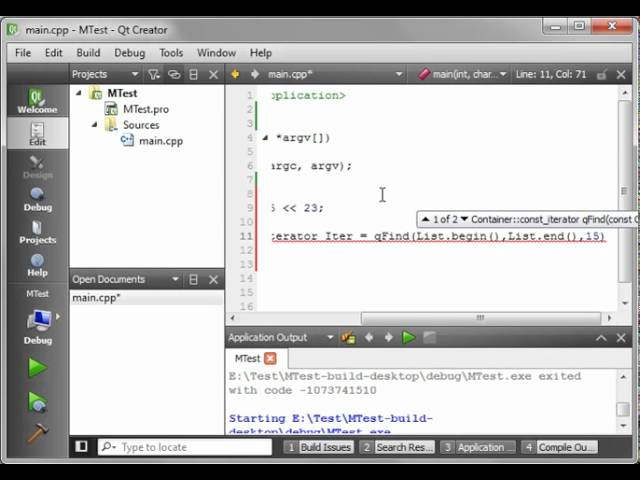This screenshot has height=480, width=640.
Task: Collapse the MTest project tree node
Action: 79,93
